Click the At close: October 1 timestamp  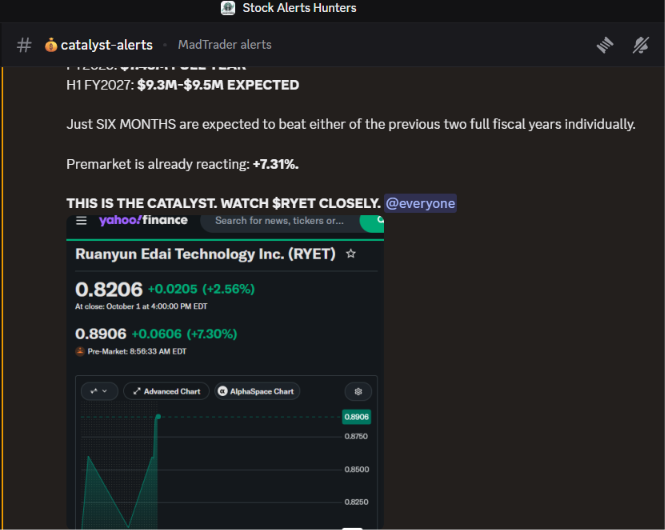[x=141, y=307]
